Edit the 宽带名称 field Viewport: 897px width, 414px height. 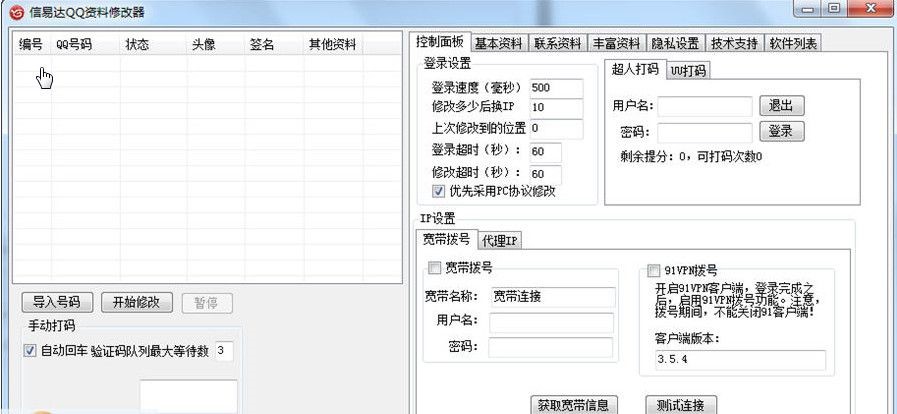pyautogui.click(x=553, y=297)
